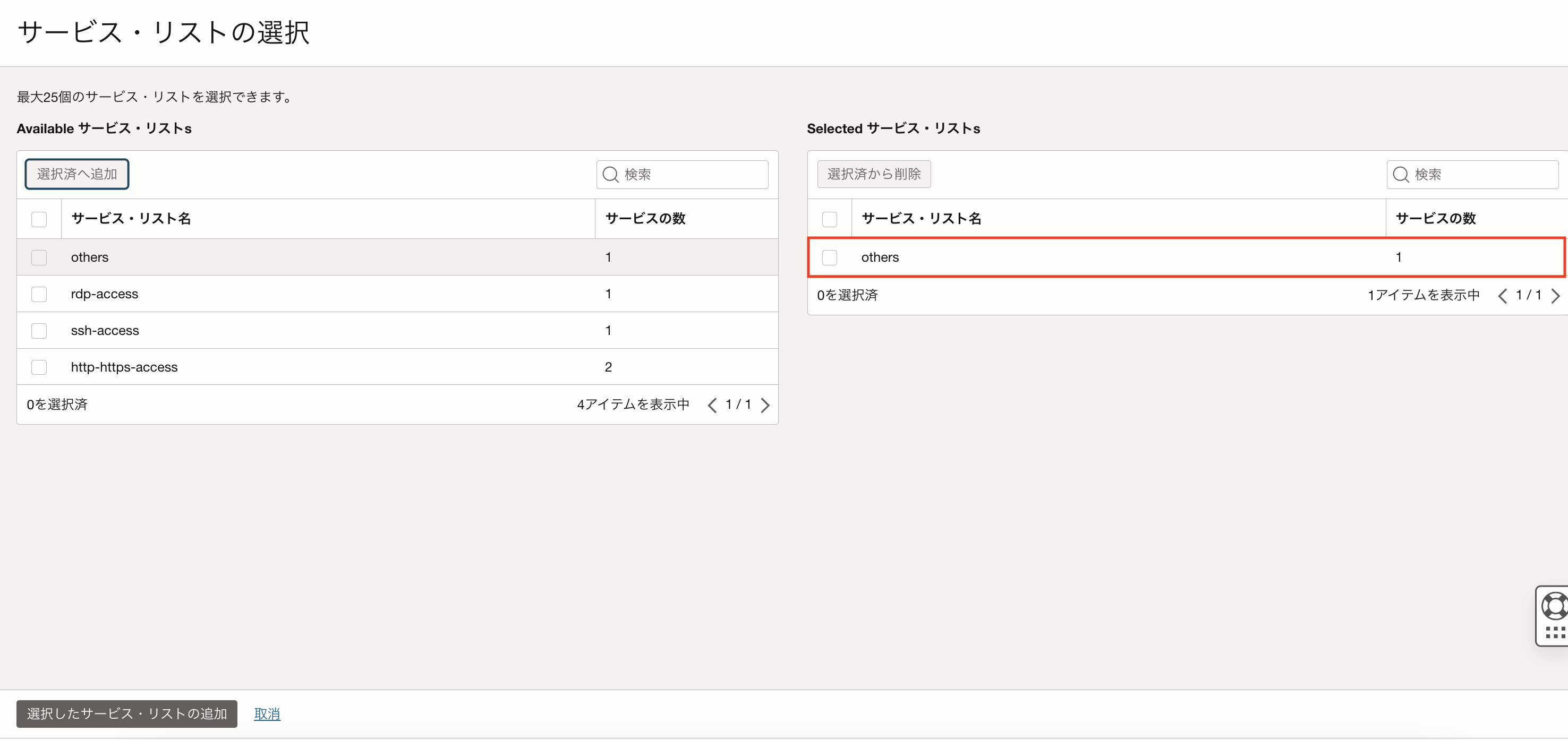The width and height of the screenshot is (1568, 740).
Task: Click 4アイテムを表示中 status text
Action: [633, 405]
